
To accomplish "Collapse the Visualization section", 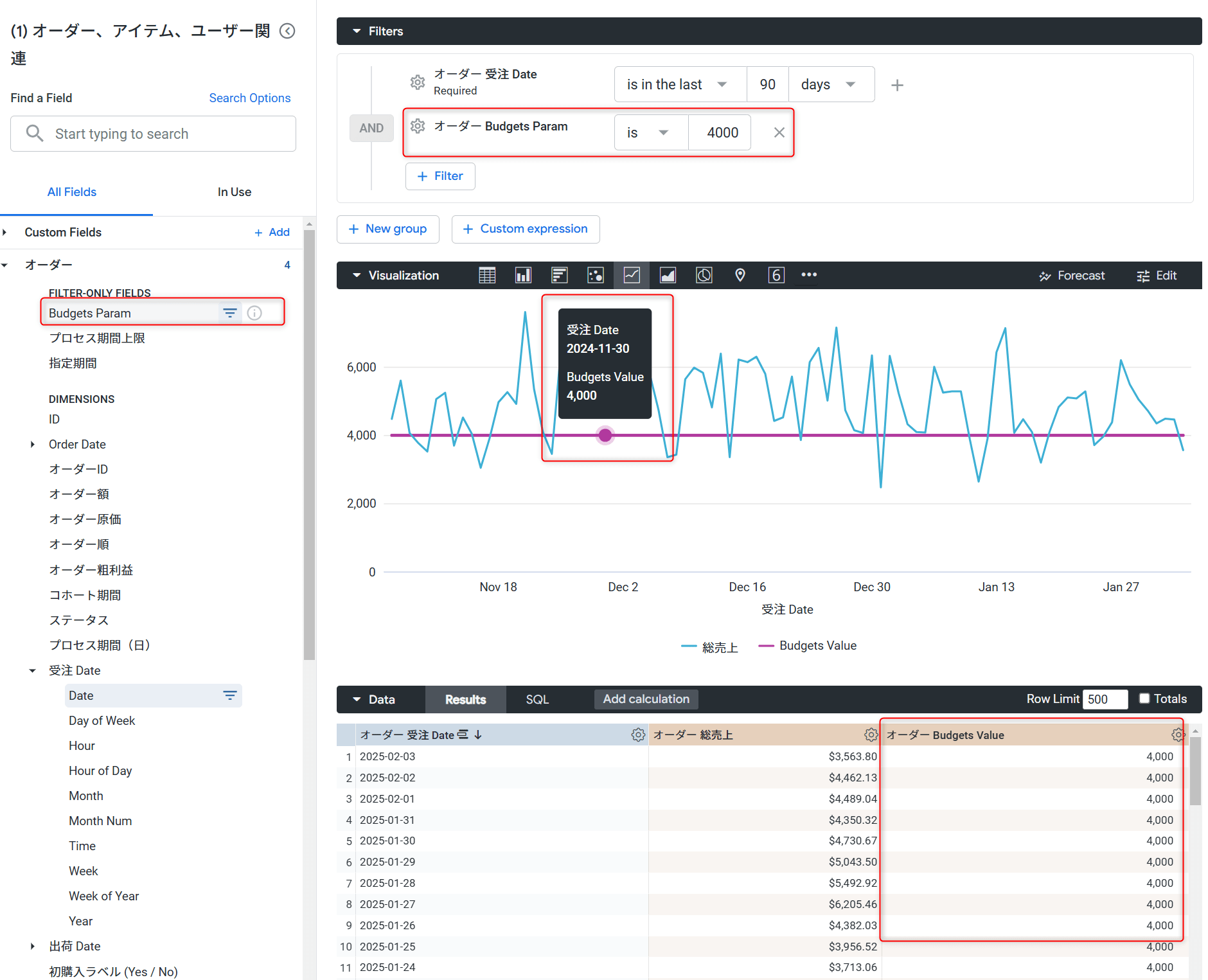I will (x=357, y=275).
